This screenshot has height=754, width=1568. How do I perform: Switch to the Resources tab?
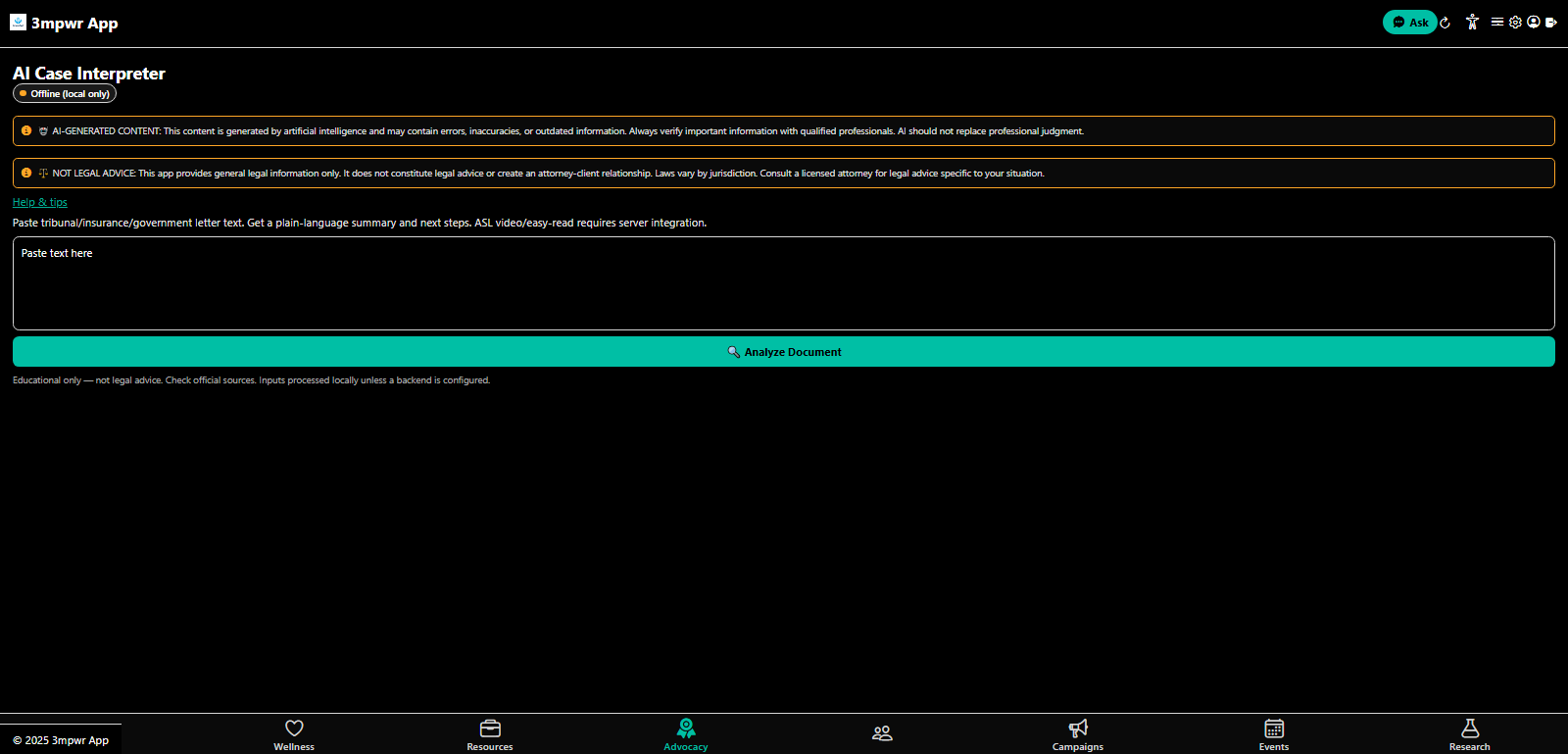[490, 734]
